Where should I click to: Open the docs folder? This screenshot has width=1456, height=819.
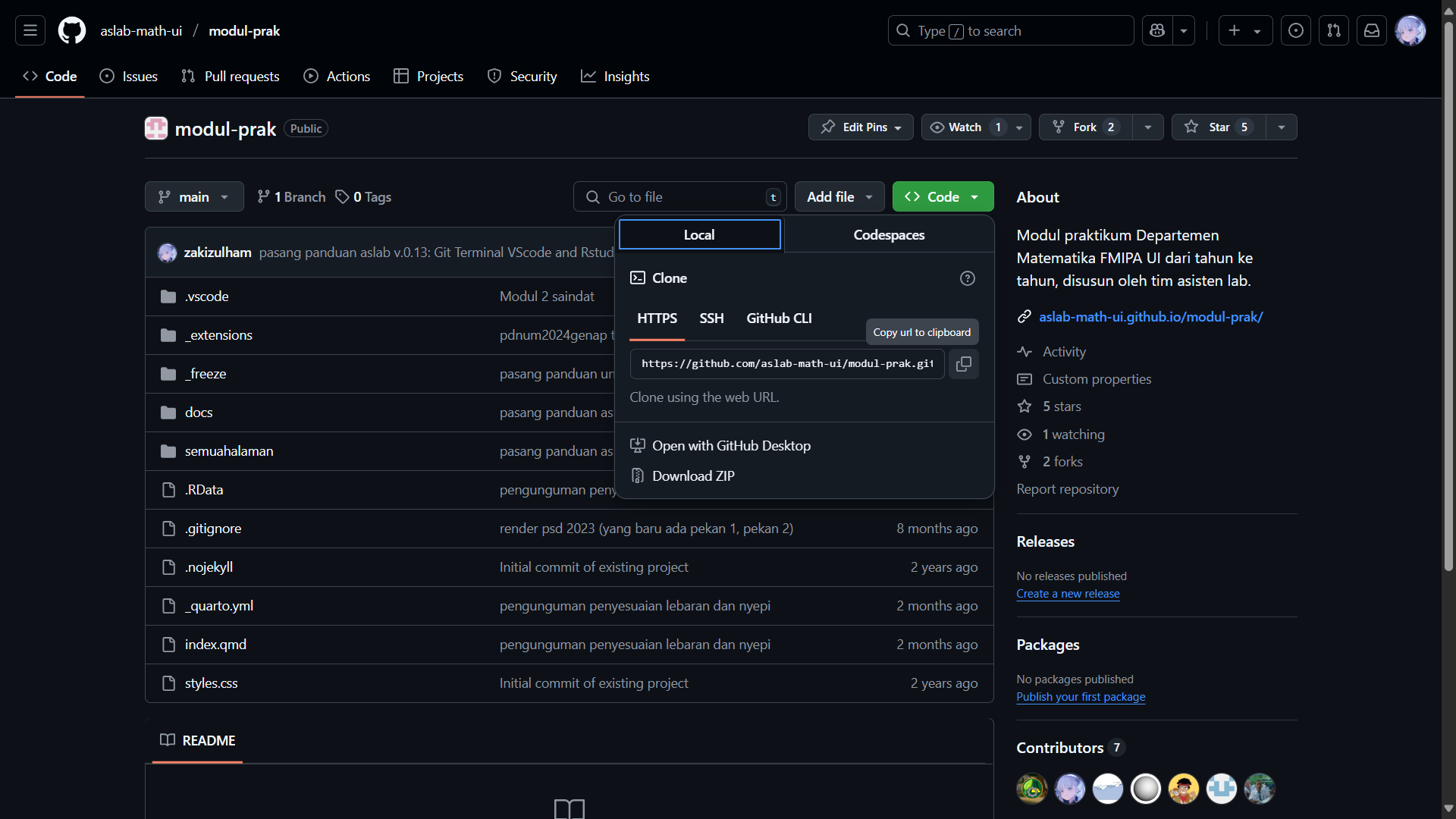[199, 413]
